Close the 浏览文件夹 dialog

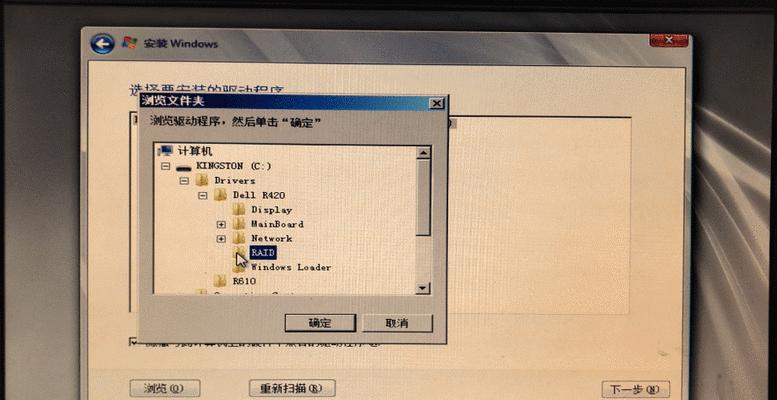coord(436,104)
